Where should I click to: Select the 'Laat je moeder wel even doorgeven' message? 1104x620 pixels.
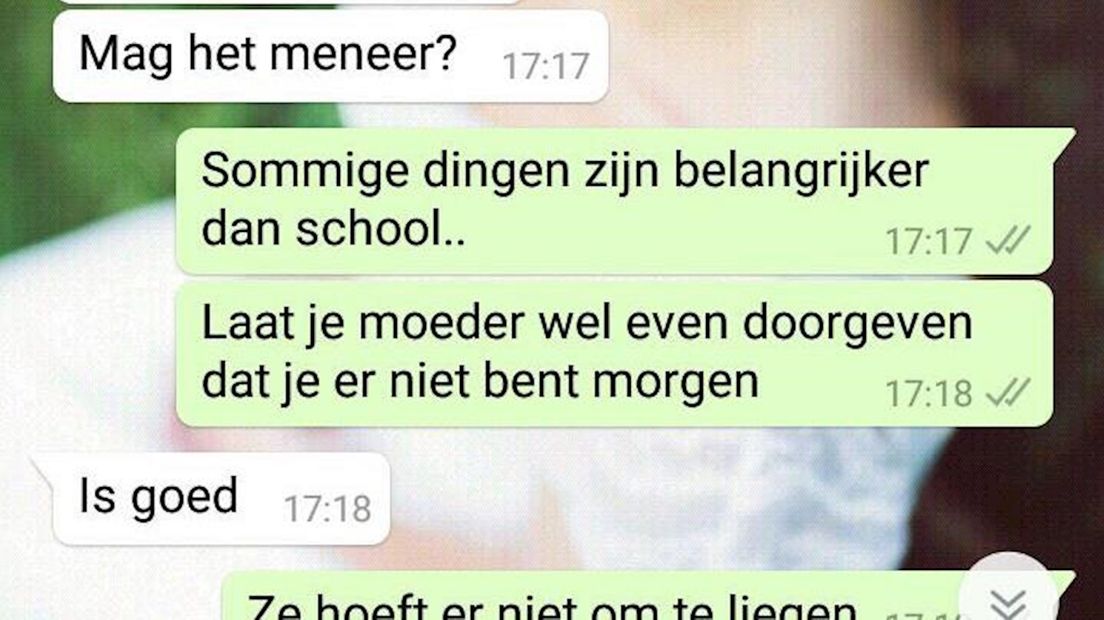(x=615, y=353)
